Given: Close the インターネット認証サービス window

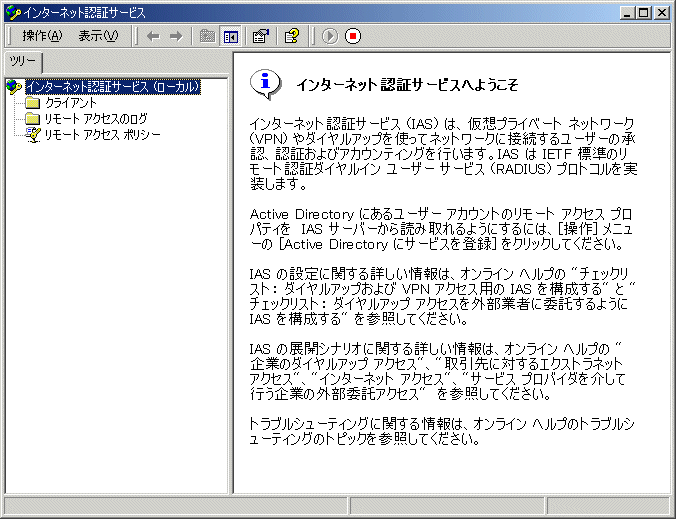Looking at the screenshot, I should (662, 13).
